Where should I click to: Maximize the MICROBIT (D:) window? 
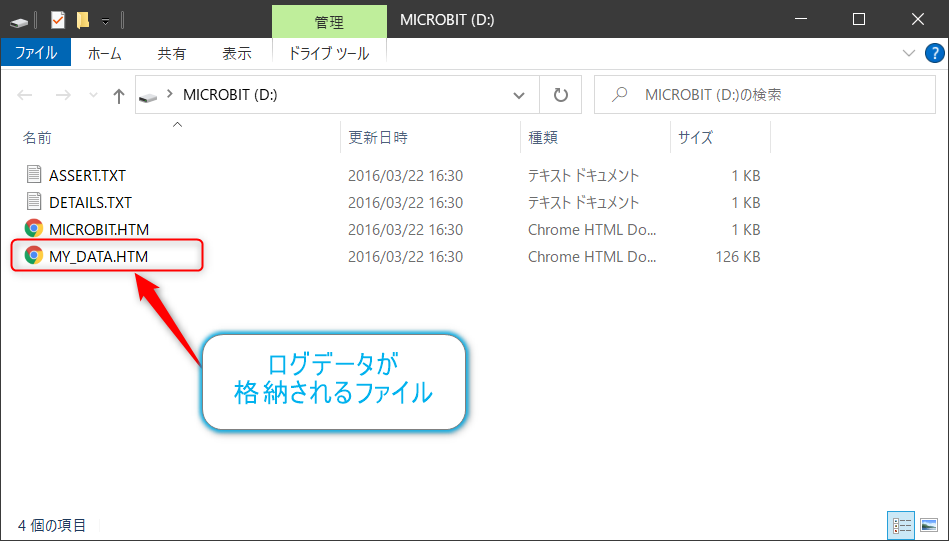click(x=858, y=19)
